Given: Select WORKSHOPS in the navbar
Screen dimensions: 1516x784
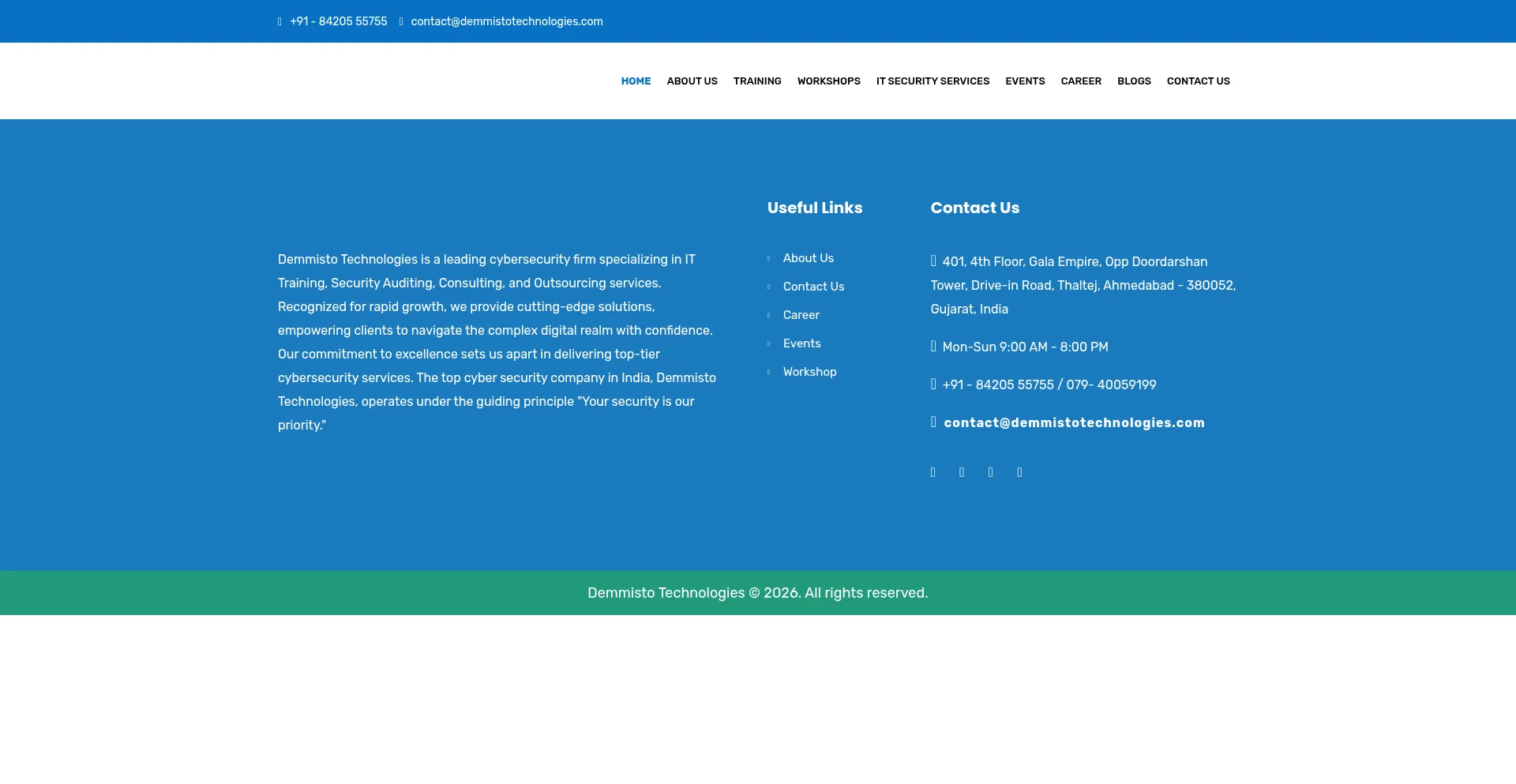Looking at the screenshot, I should pyautogui.click(x=828, y=81).
